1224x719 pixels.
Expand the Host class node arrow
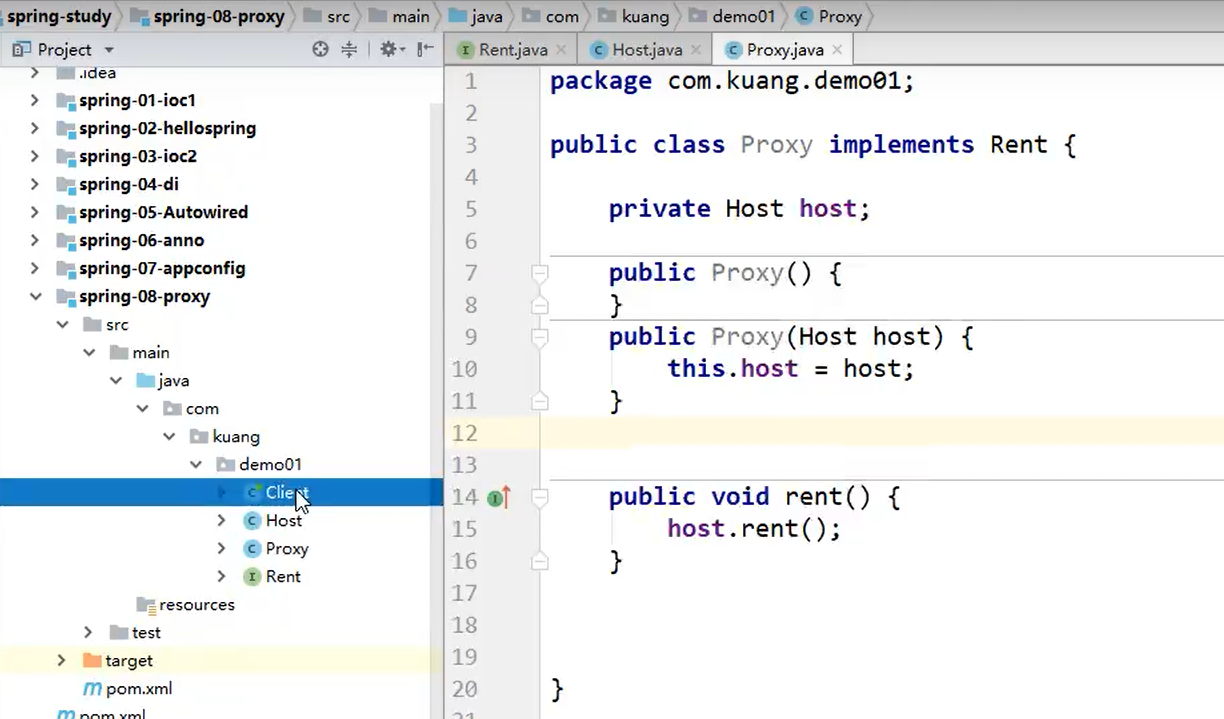(222, 520)
